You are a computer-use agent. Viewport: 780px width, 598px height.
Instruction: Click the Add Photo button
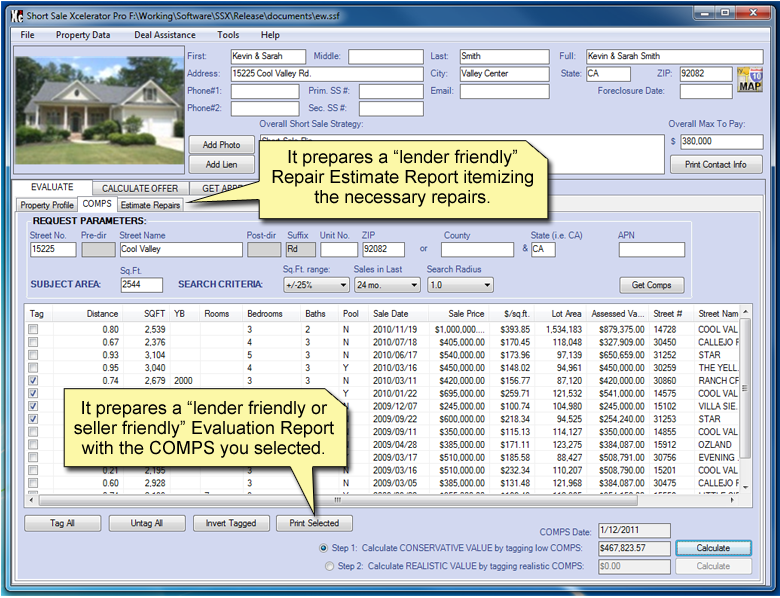[x=221, y=145]
